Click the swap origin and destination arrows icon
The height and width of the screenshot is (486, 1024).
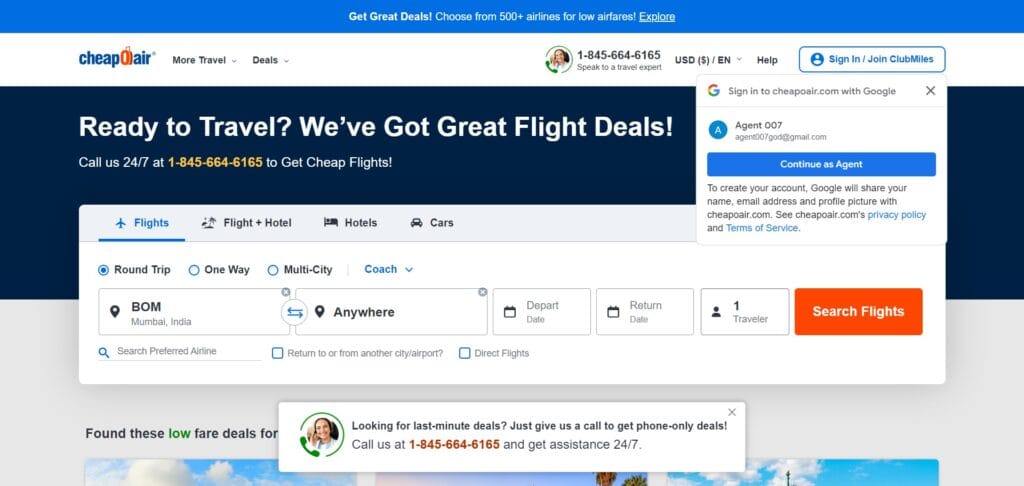[x=295, y=312]
